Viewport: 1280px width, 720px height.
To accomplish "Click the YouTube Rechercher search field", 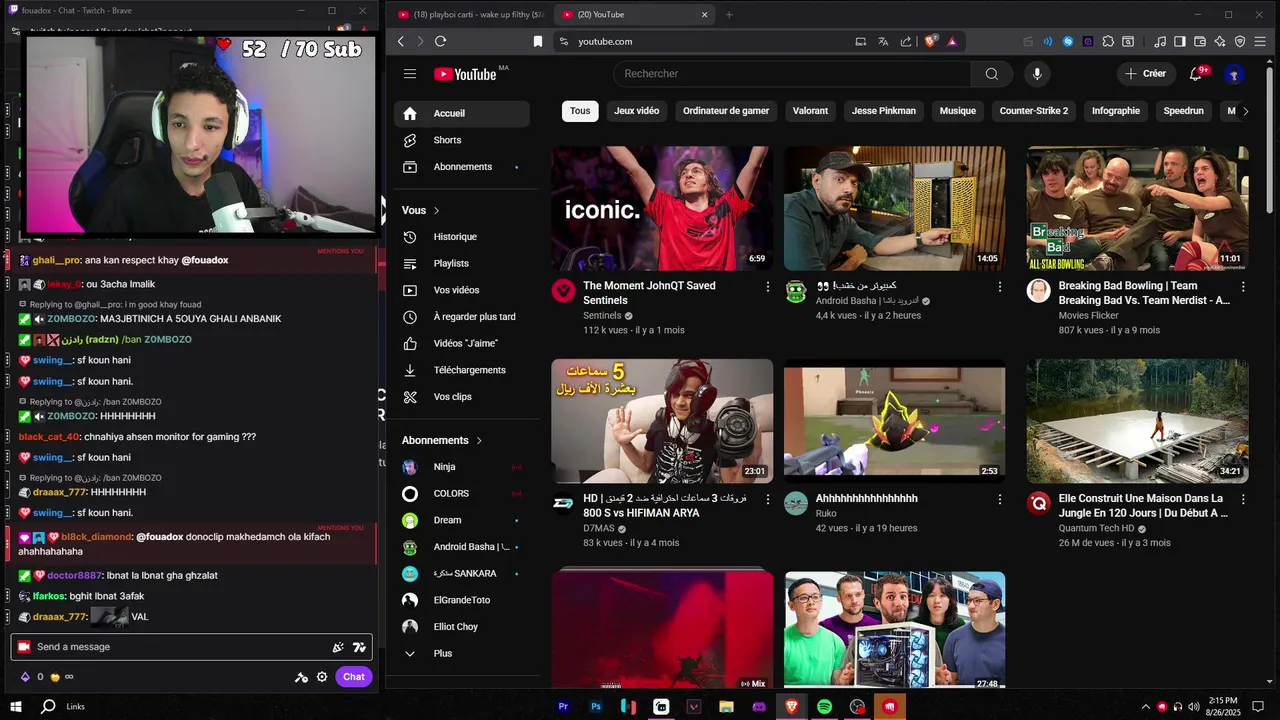I will [792, 74].
